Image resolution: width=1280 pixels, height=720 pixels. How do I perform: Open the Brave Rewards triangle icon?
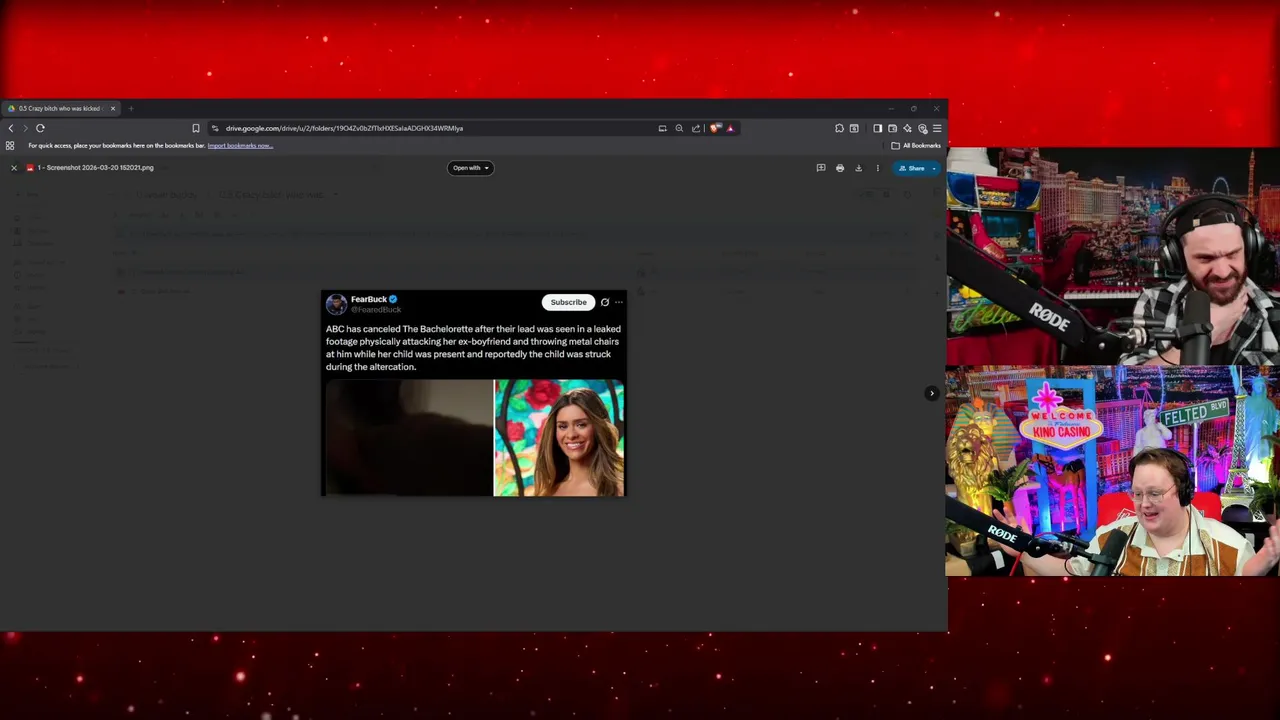[x=730, y=128]
